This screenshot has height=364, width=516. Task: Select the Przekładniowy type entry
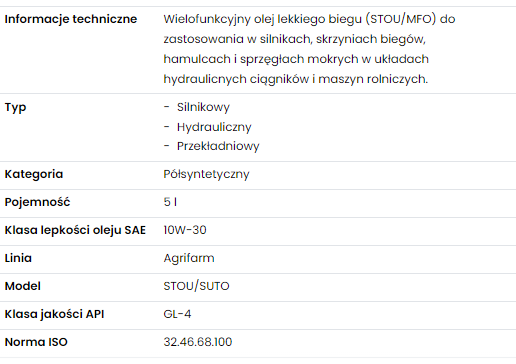click(x=218, y=146)
